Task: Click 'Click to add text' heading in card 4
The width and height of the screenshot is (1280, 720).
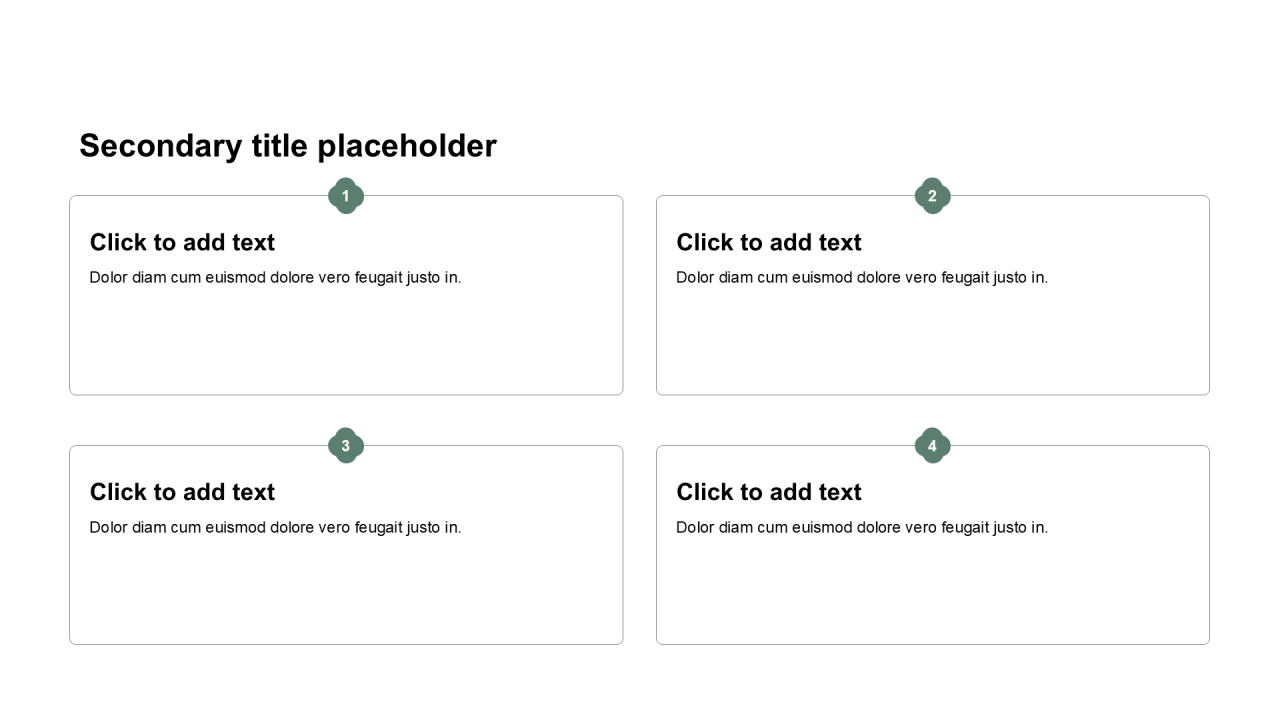Action: pos(768,492)
